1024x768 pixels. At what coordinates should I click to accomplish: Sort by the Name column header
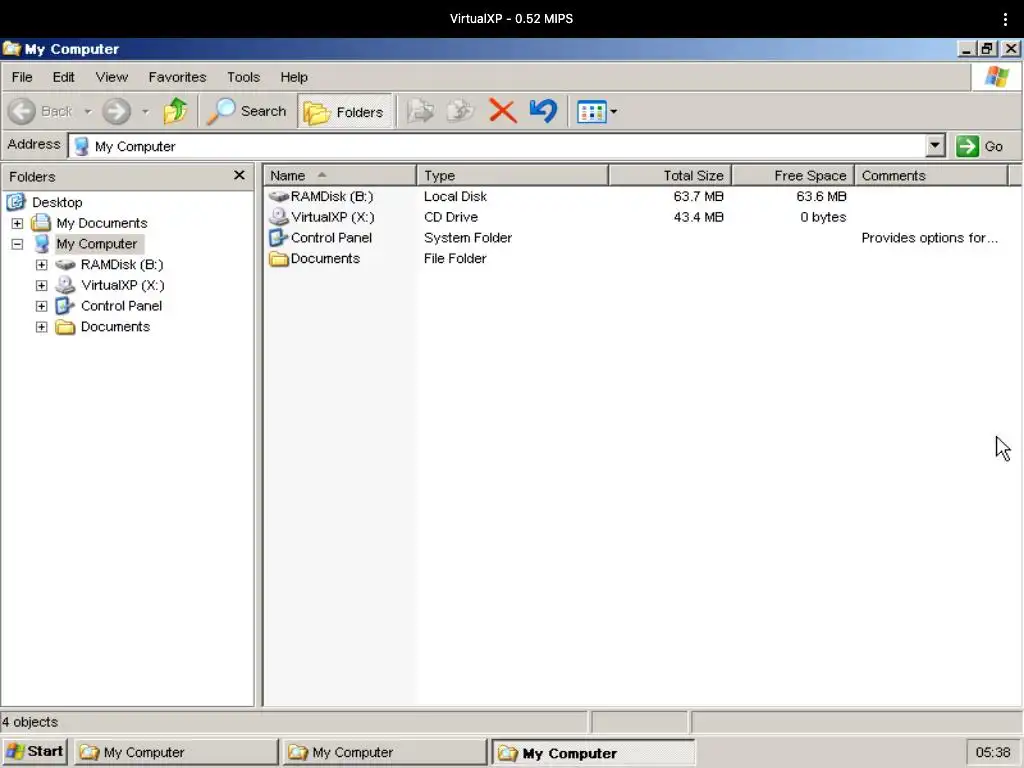(x=340, y=176)
